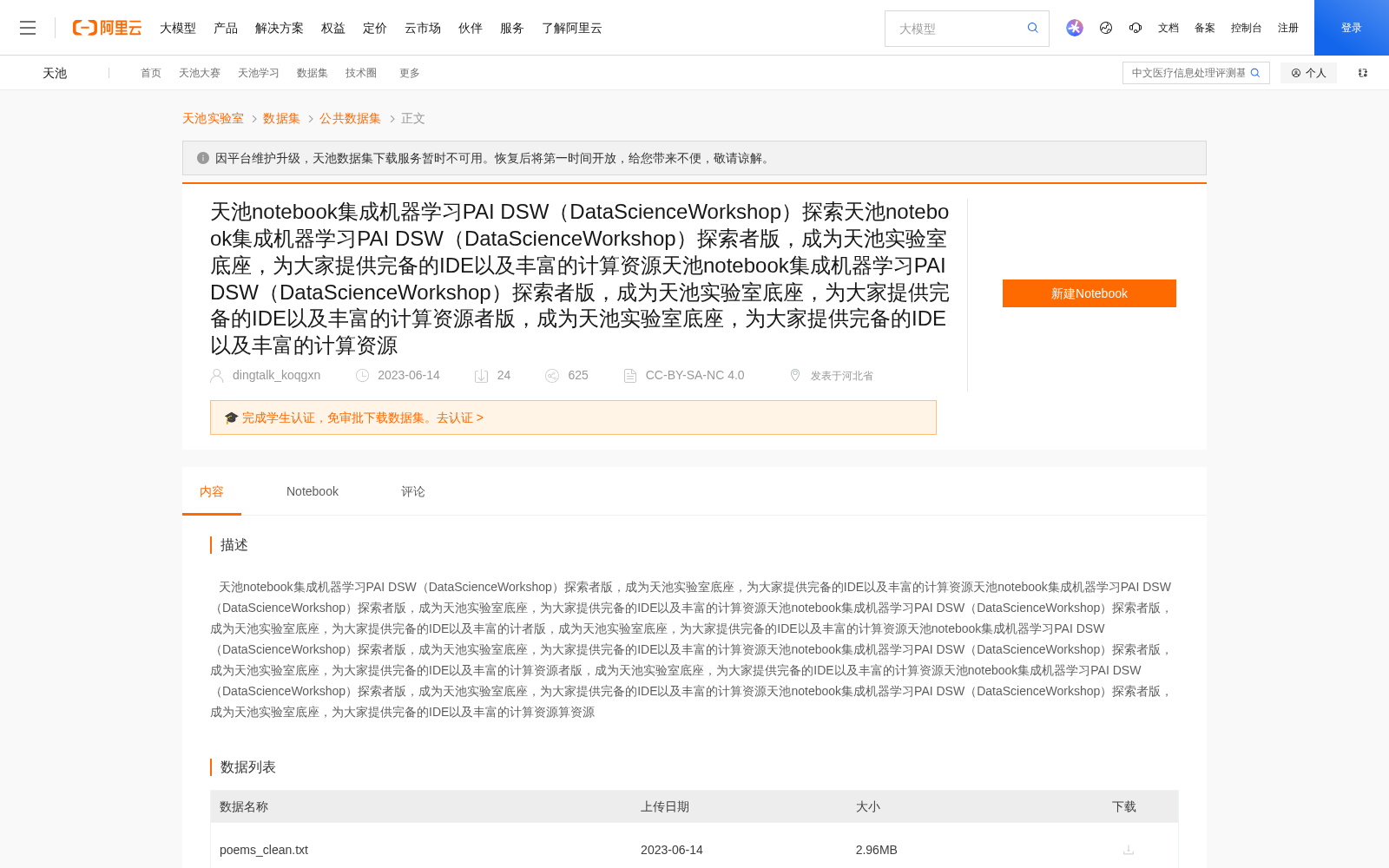Open 备案 link in header
The height and width of the screenshot is (868, 1389).
[x=1205, y=28]
